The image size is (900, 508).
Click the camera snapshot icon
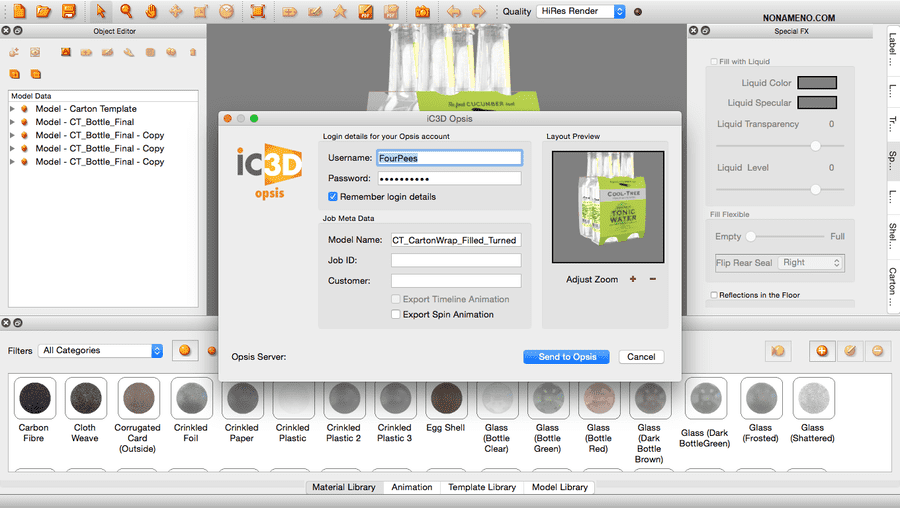[x=422, y=12]
